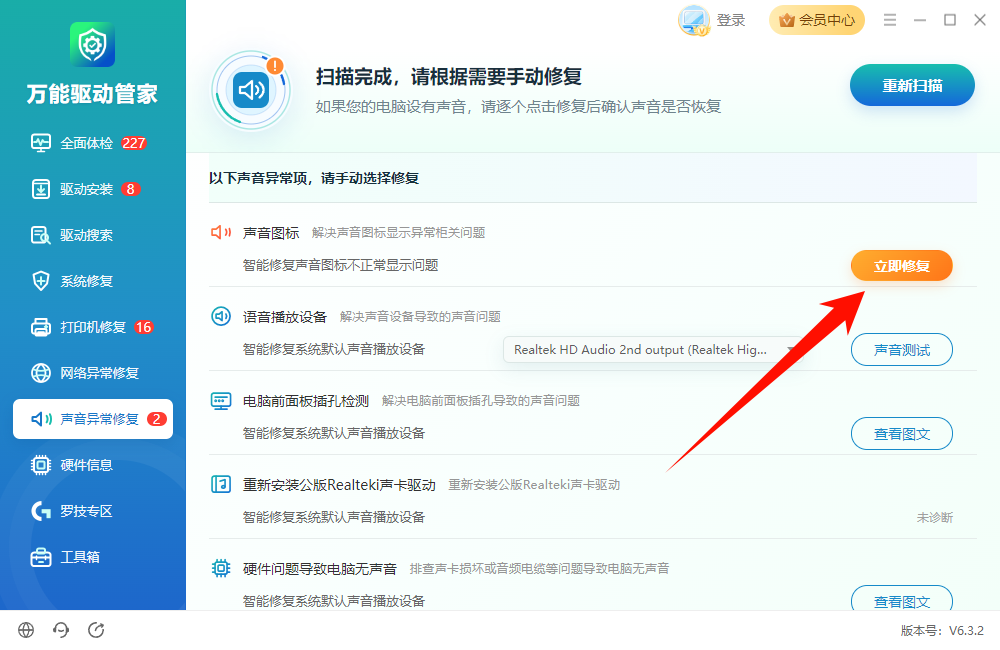
Task: Select 声音异常修复 sidebar item
Action: (x=93, y=419)
